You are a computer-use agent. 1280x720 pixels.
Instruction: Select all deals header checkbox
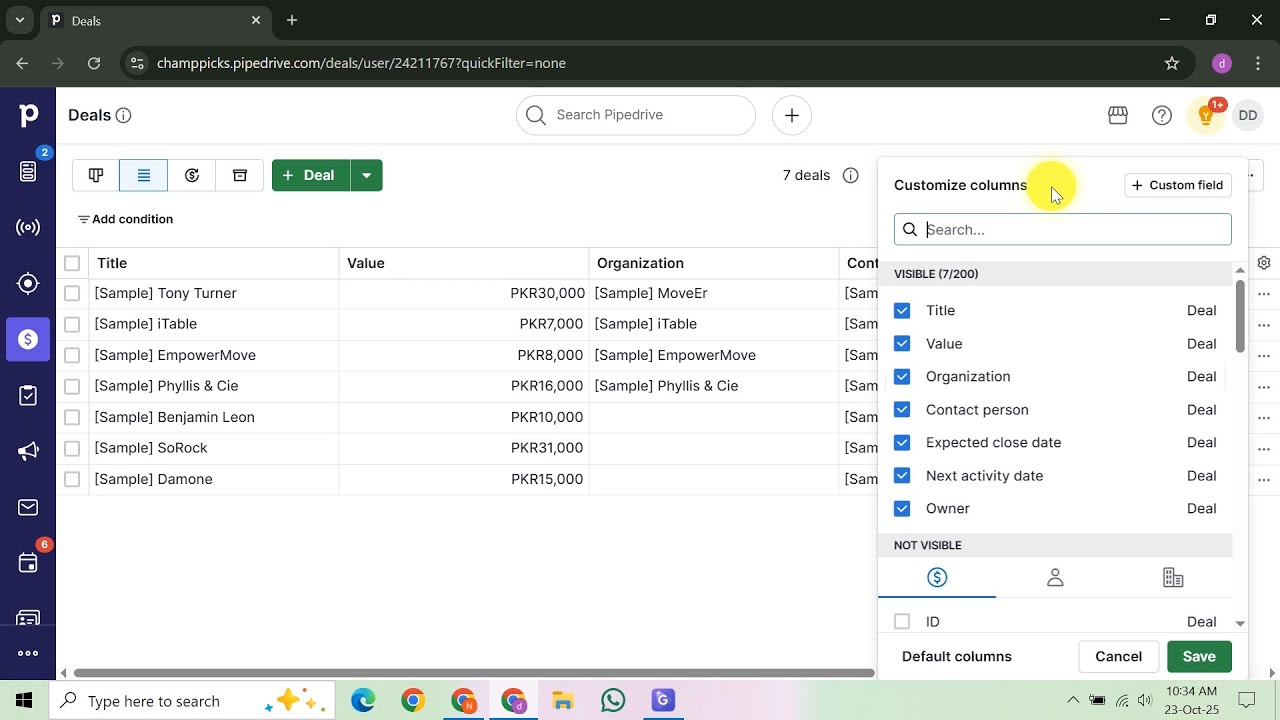(x=72, y=263)
